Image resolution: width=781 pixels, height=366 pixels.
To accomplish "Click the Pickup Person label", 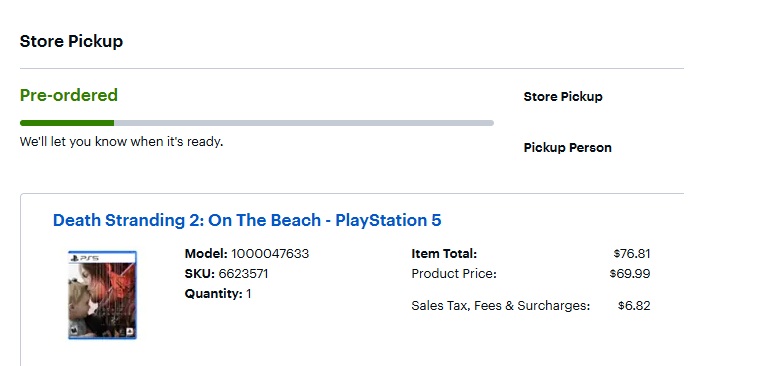I will [567, 148].
